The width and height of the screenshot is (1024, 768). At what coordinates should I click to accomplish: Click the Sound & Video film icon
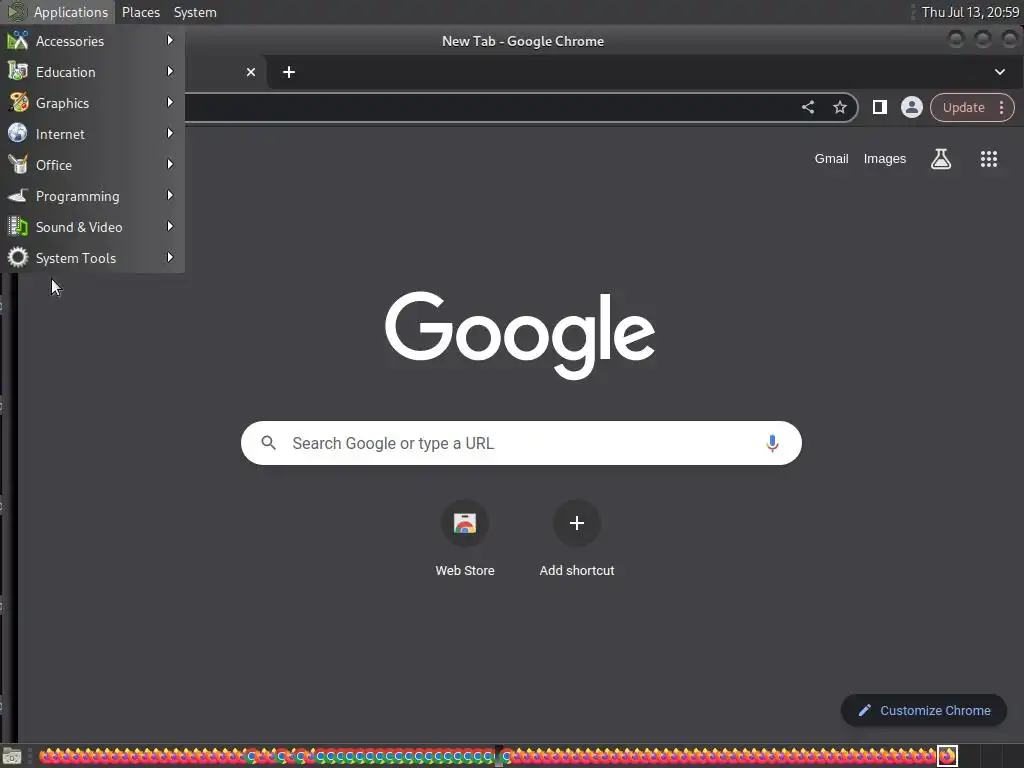click(18, 227)
